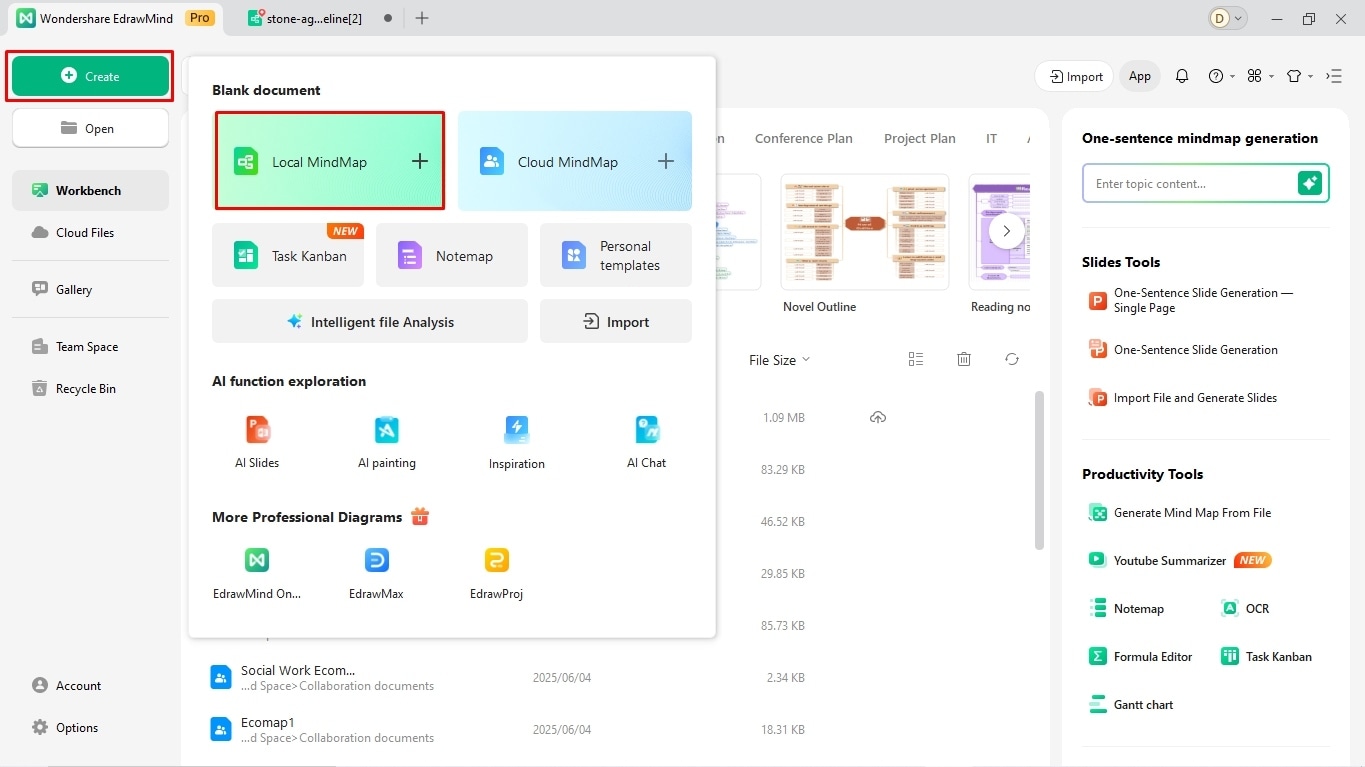1365x767 pixels.
Task: Select the IT template tab
Action: pyautogui.click(x=991, y=138)
